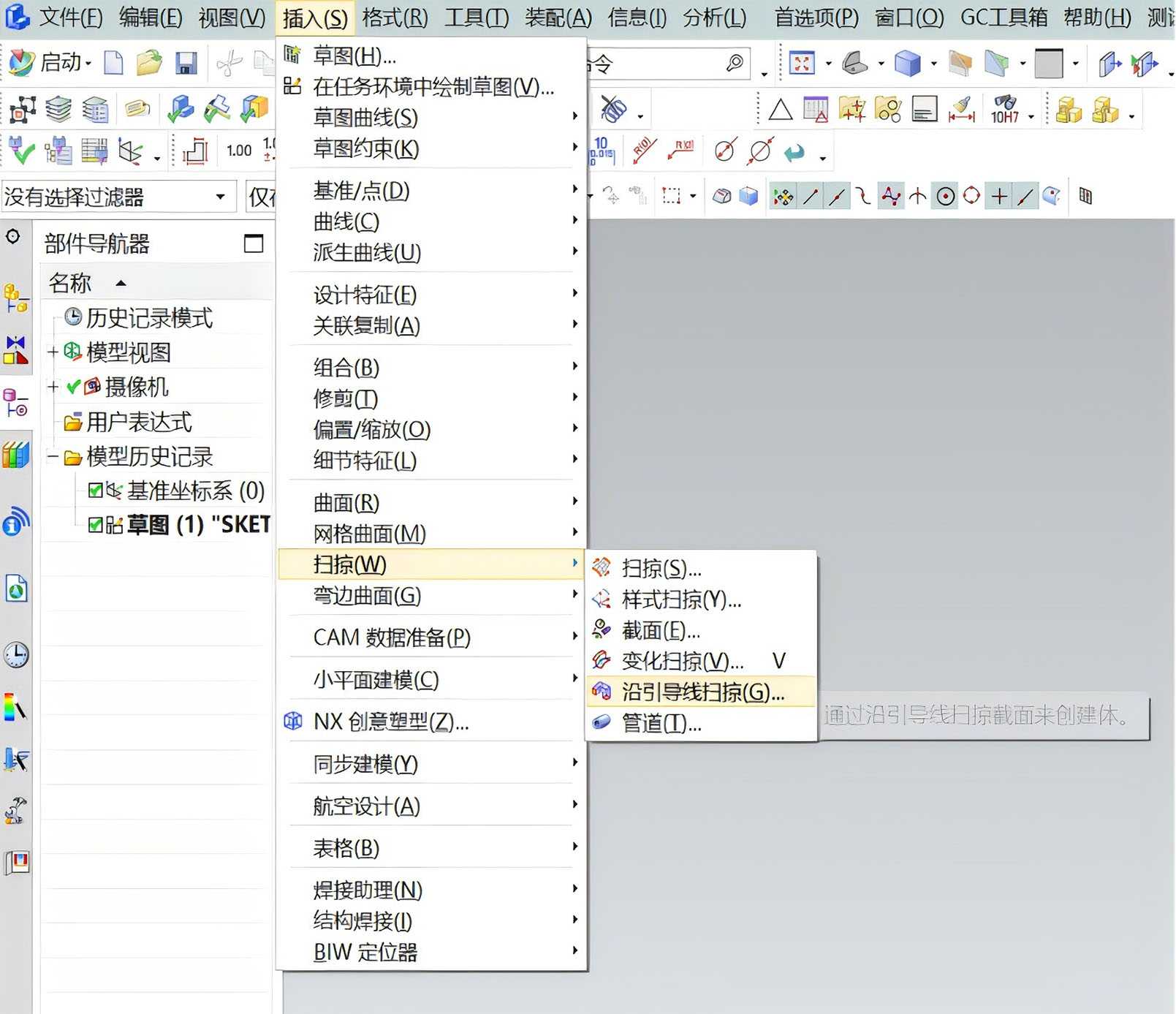
Task: Expand the 模型视图 tree node
Action: pyautogui.click(x=53, y=352)
